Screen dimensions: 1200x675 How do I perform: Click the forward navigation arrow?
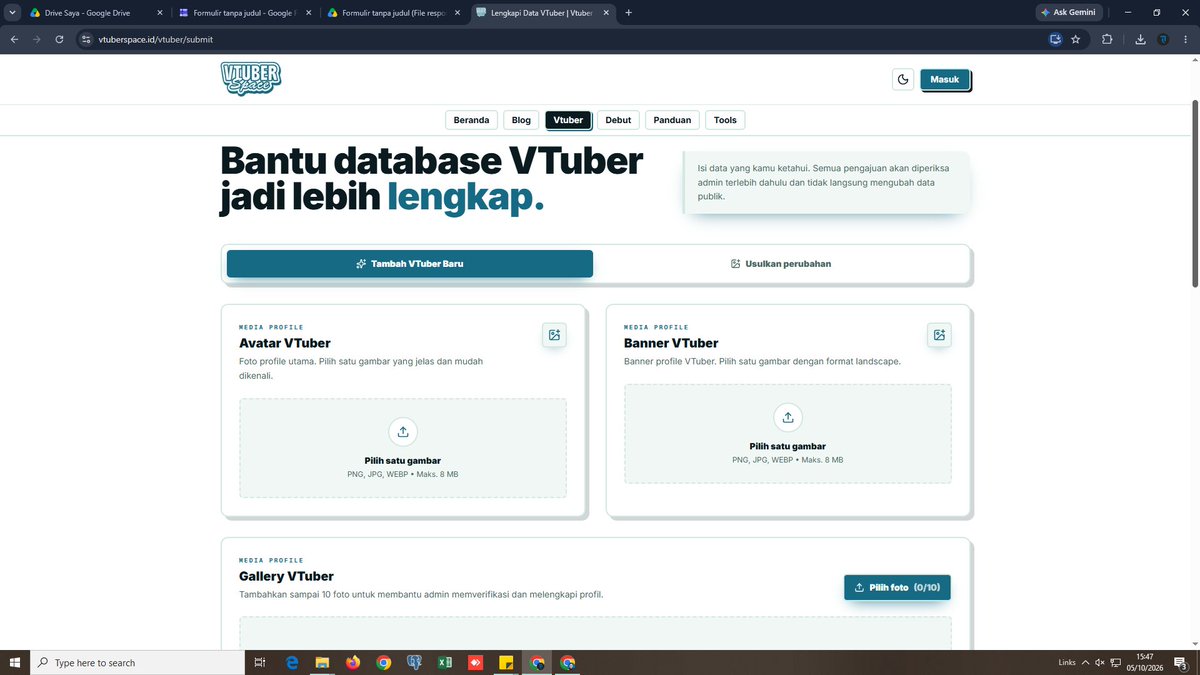point(37,39)
